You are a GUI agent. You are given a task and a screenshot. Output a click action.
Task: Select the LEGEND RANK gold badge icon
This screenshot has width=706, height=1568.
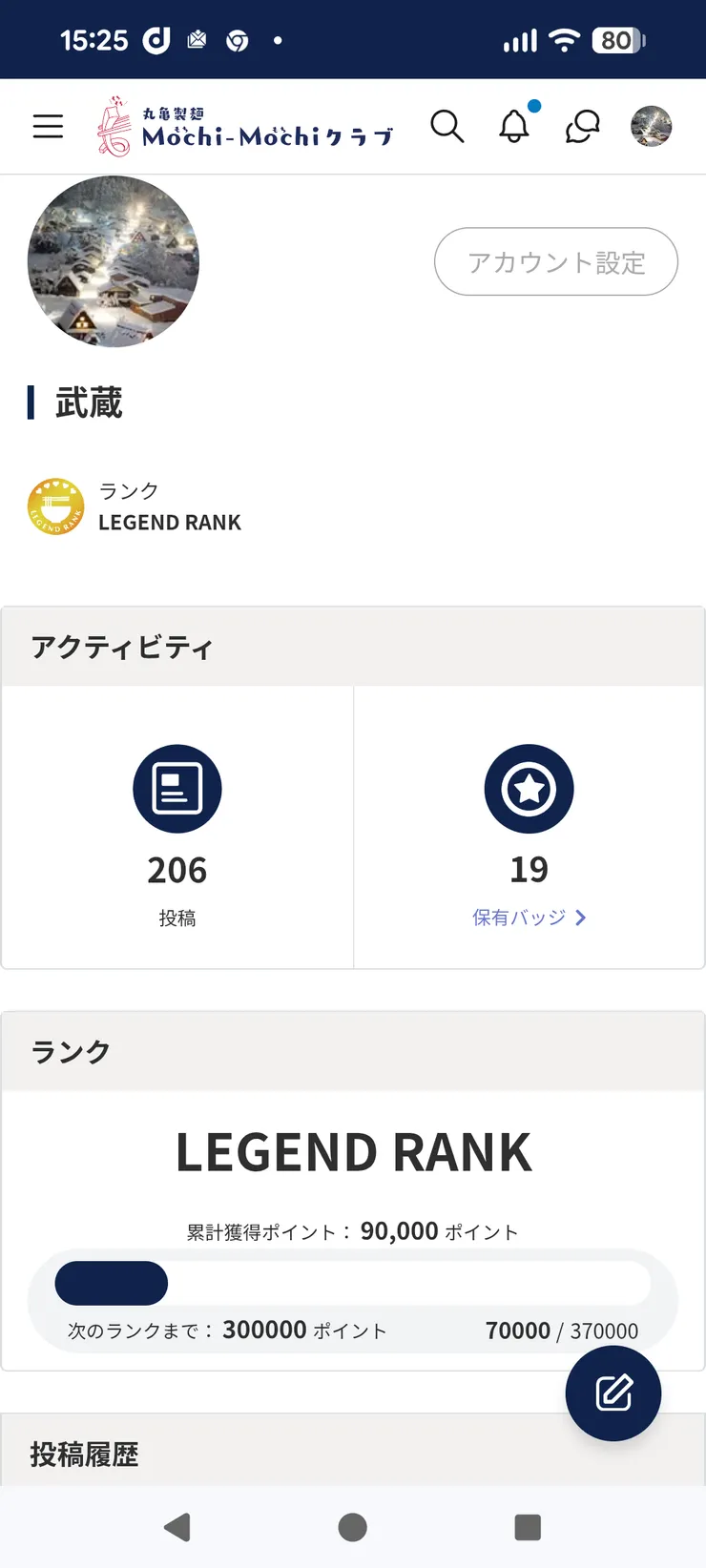pyautogui.click(x=55, y=505)
